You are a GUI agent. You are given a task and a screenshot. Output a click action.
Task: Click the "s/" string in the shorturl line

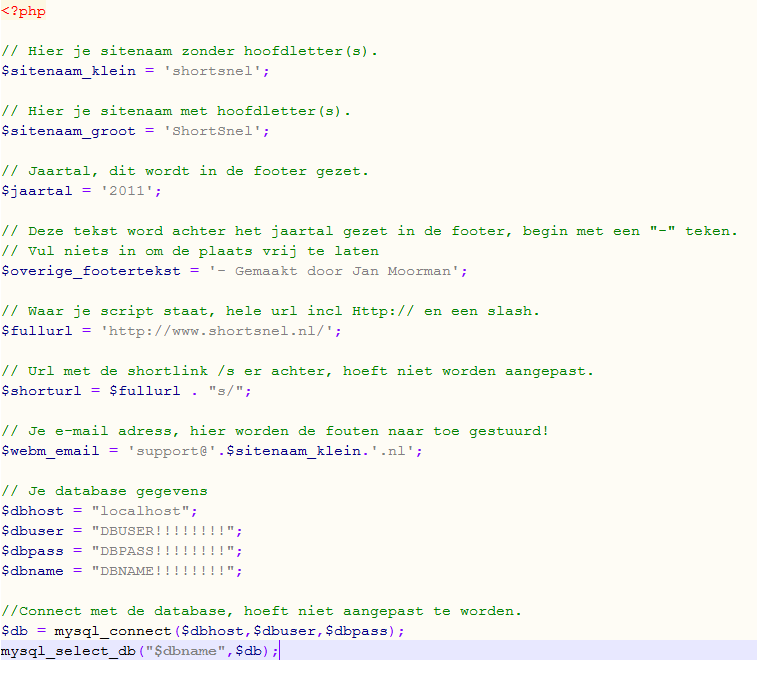coord(226,391)
